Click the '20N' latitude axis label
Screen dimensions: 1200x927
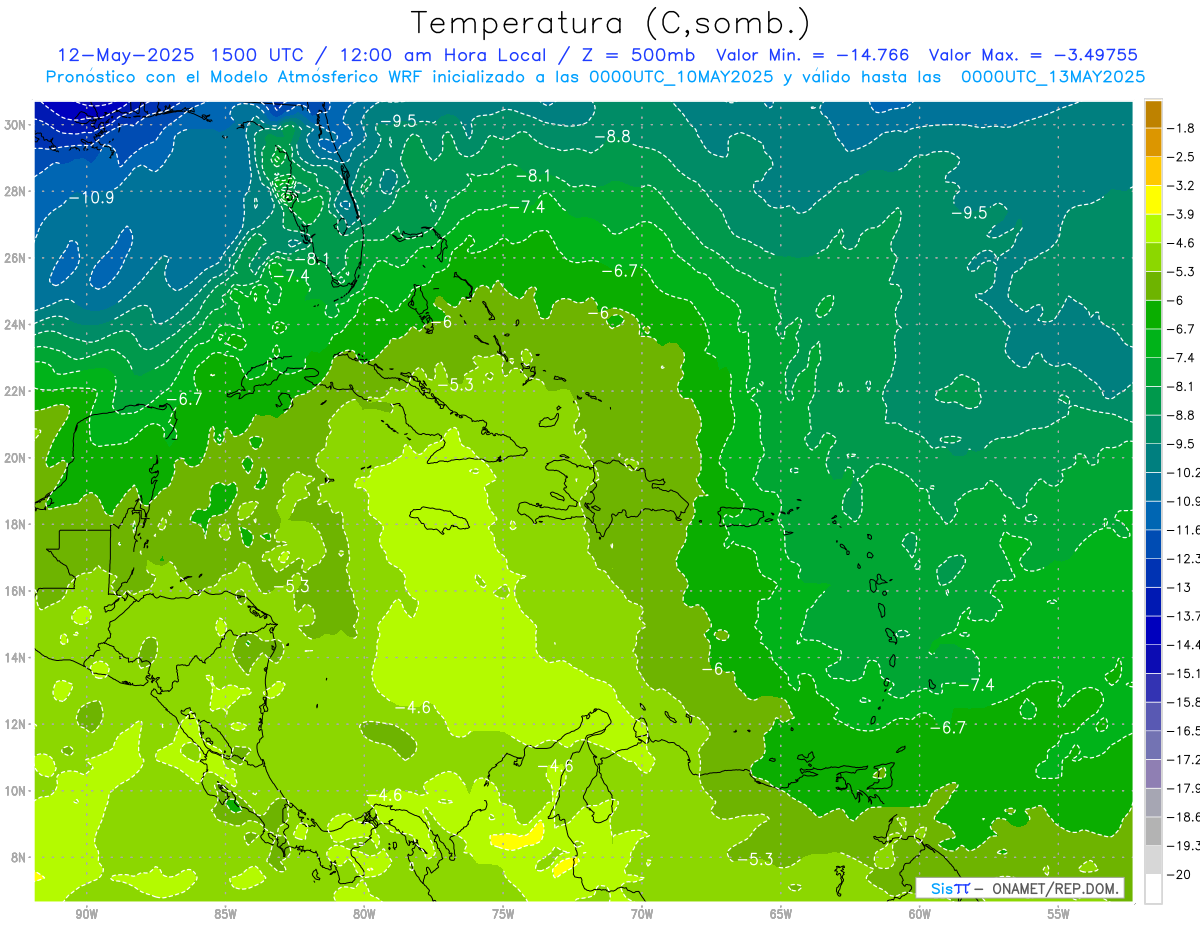coord(15,458)
